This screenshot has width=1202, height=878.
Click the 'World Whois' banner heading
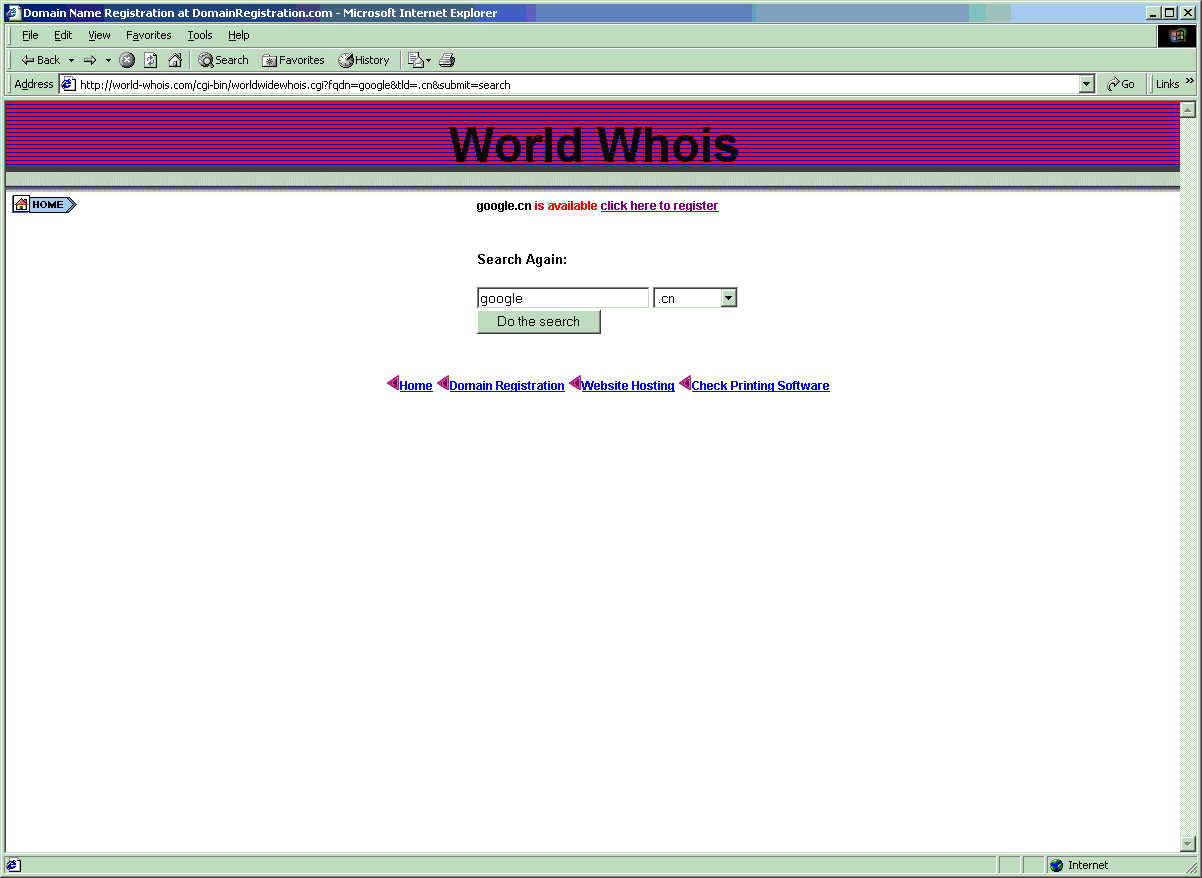click(x=594, y=145)
